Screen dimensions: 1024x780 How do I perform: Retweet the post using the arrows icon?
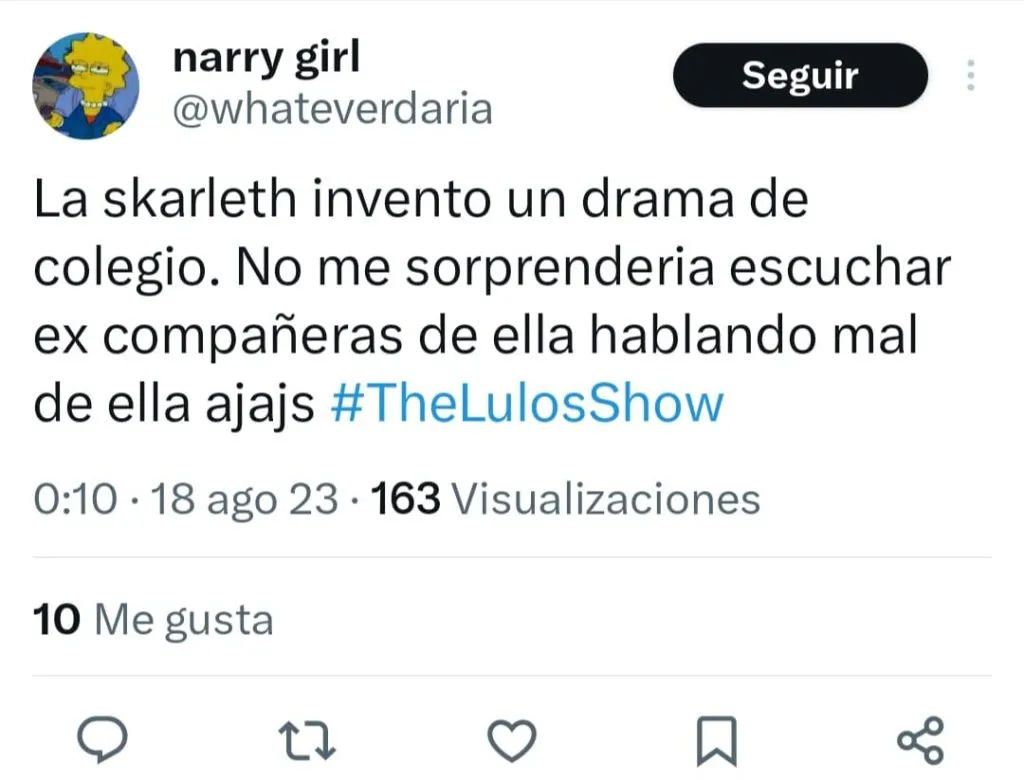307,741
